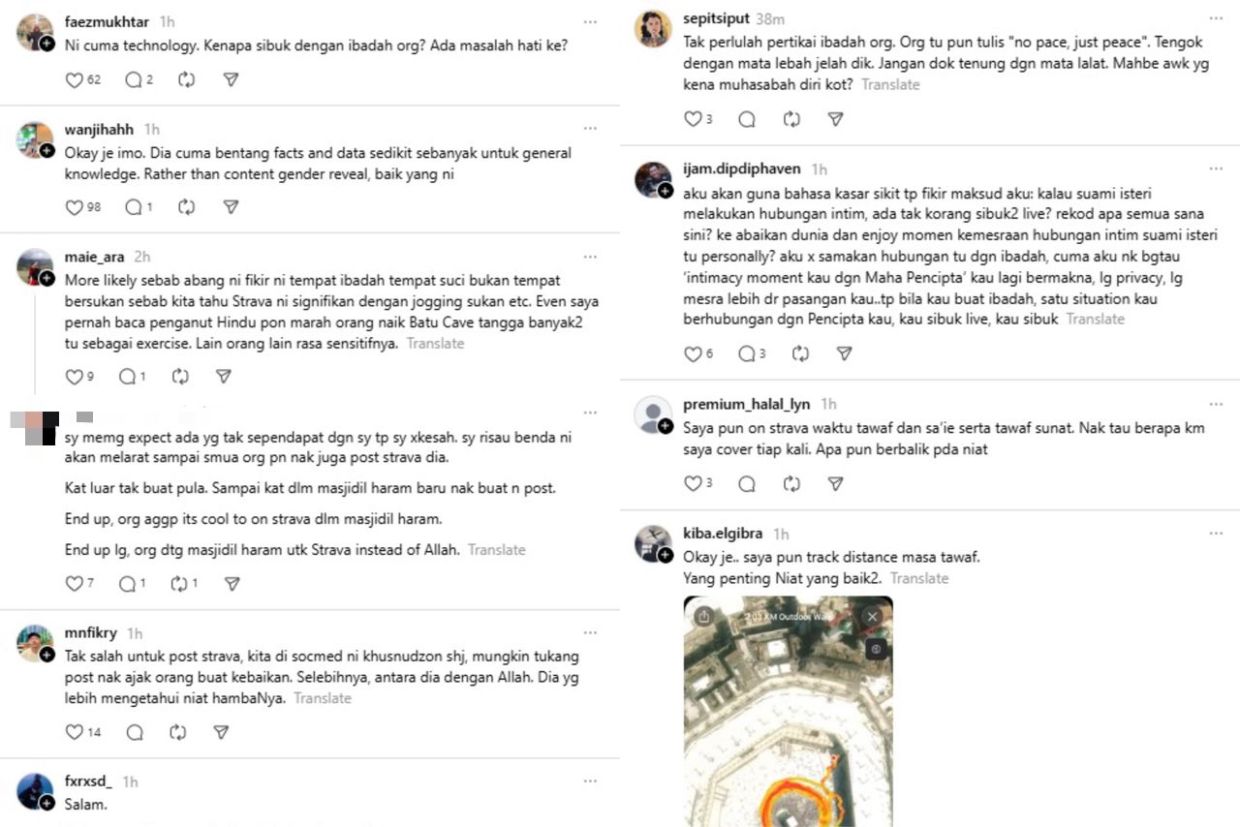Share mnfikry's comment via send icon
This screenshot has height=827, width=1240.
tap(222, 732)
